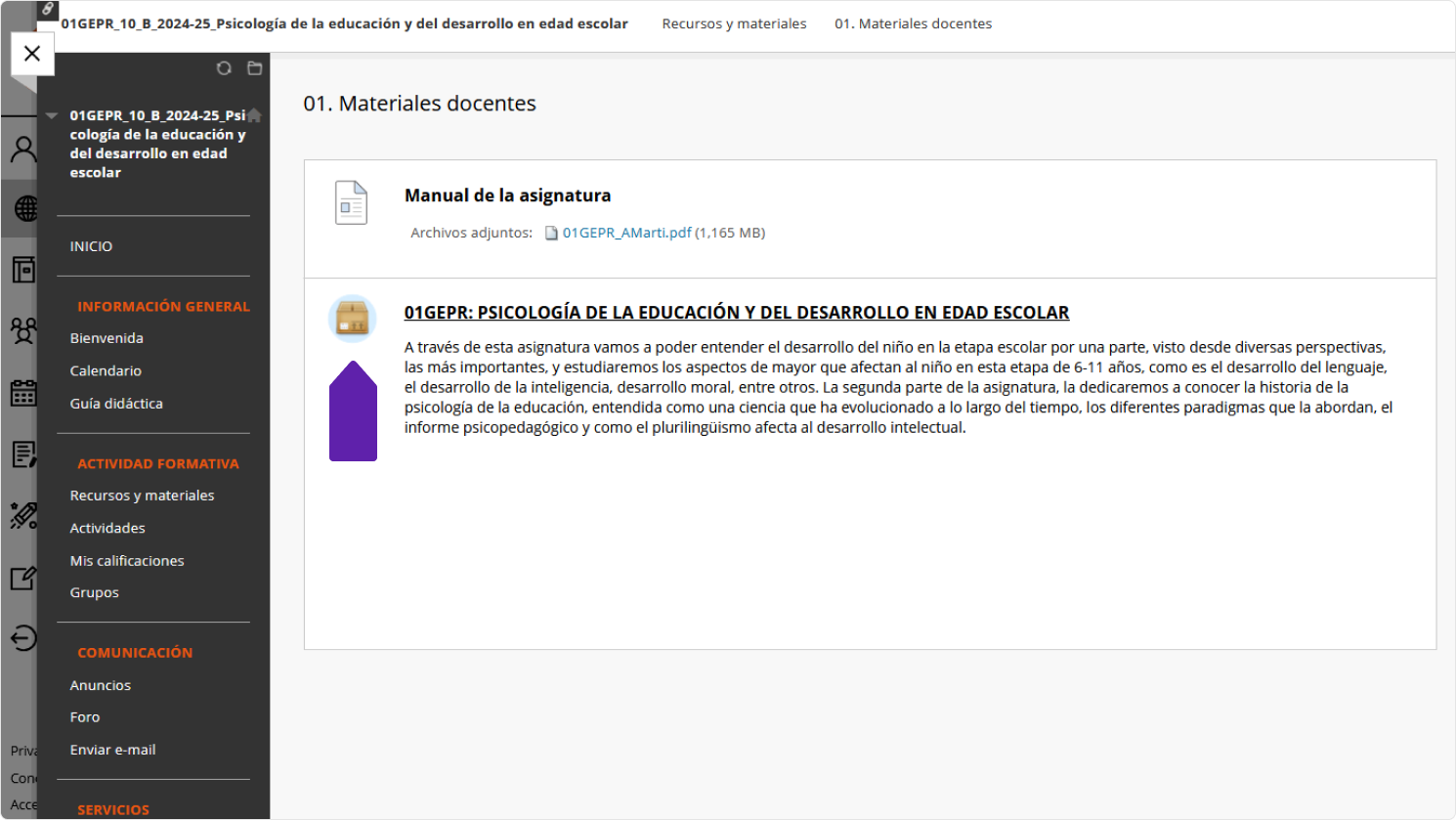Open Guía didáctica in the sidebar

pos(116,404)
